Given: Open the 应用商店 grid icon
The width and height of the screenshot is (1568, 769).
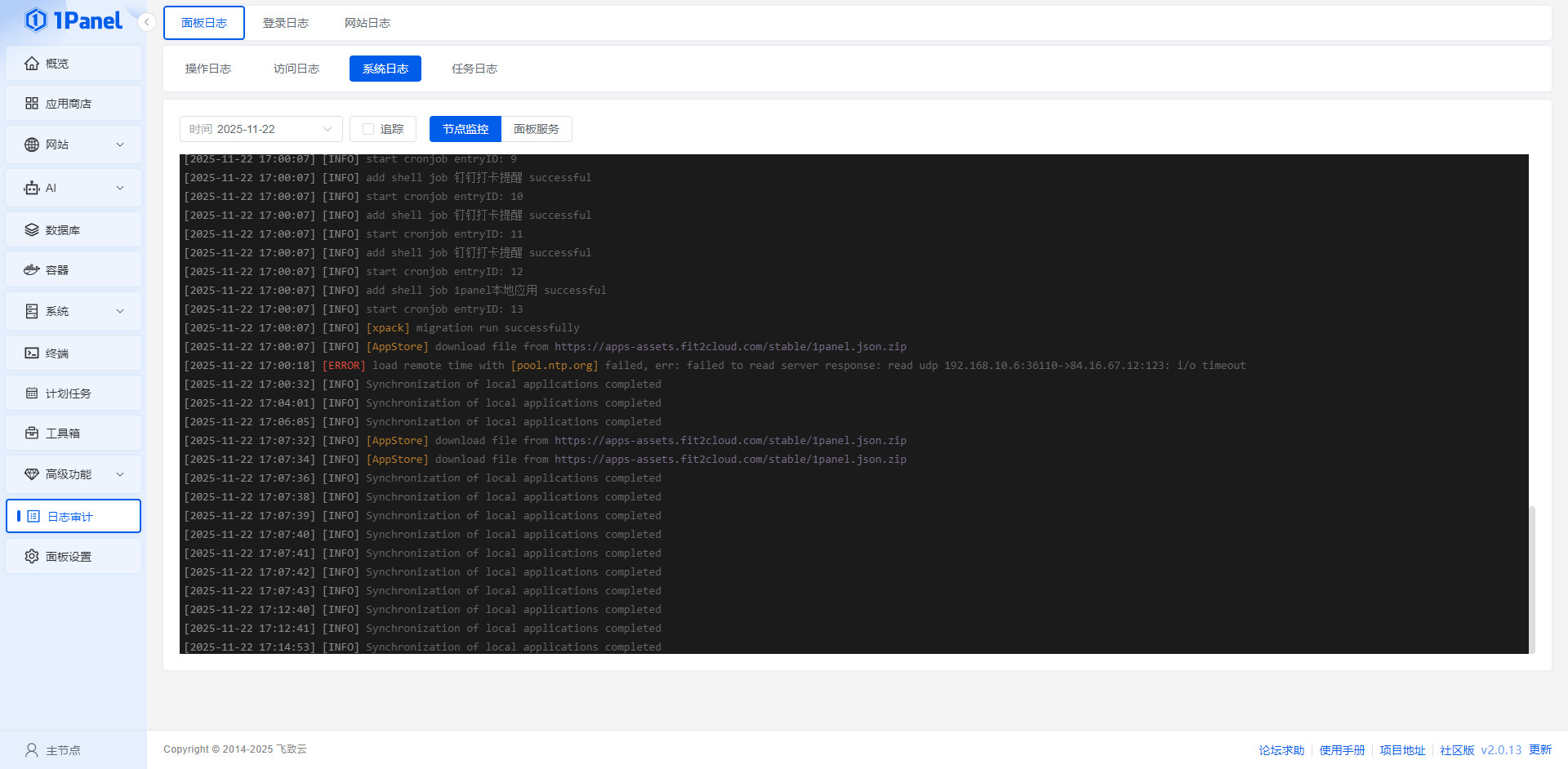Looking at the screenshot, I should 32,104.
